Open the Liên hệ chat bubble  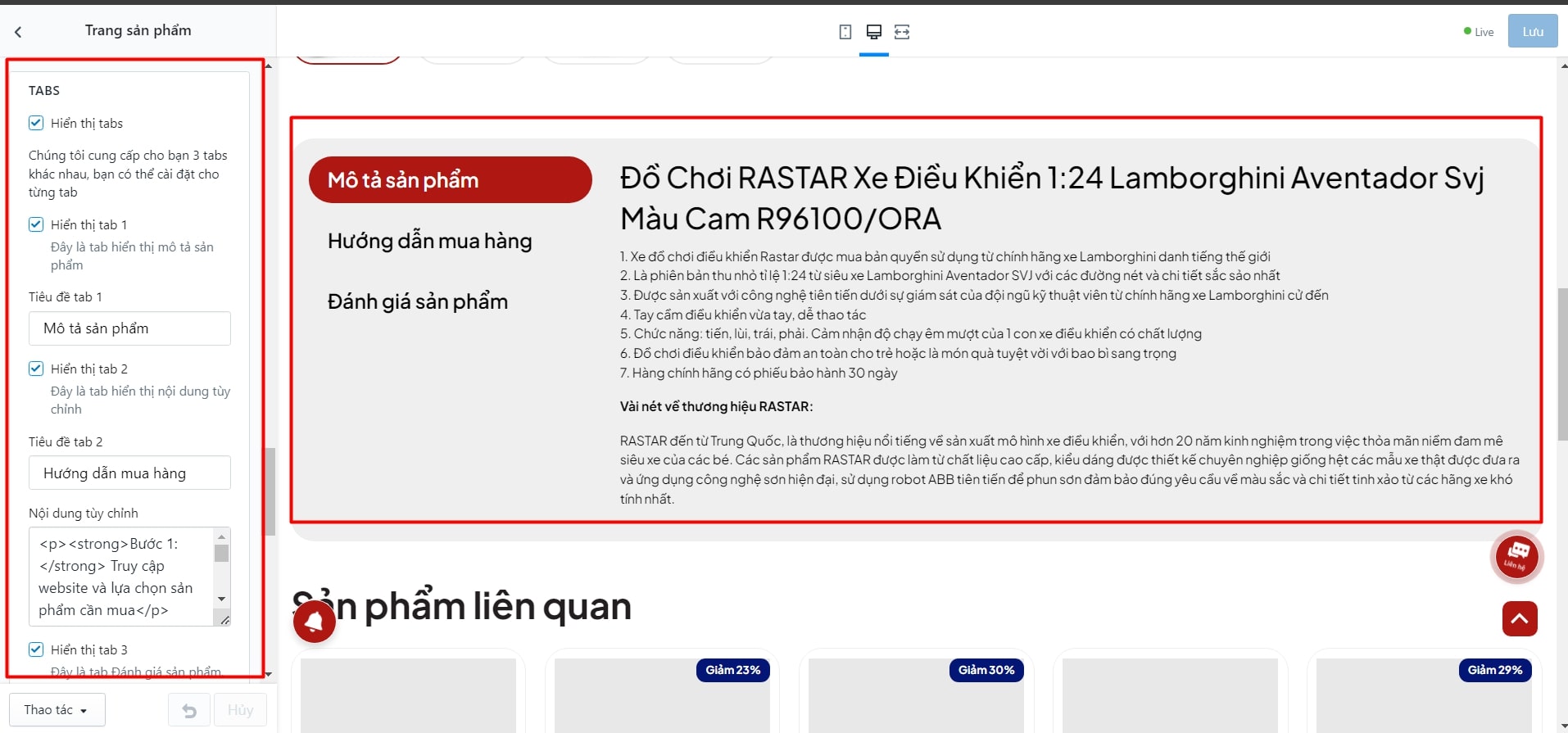coord(1516,557)
